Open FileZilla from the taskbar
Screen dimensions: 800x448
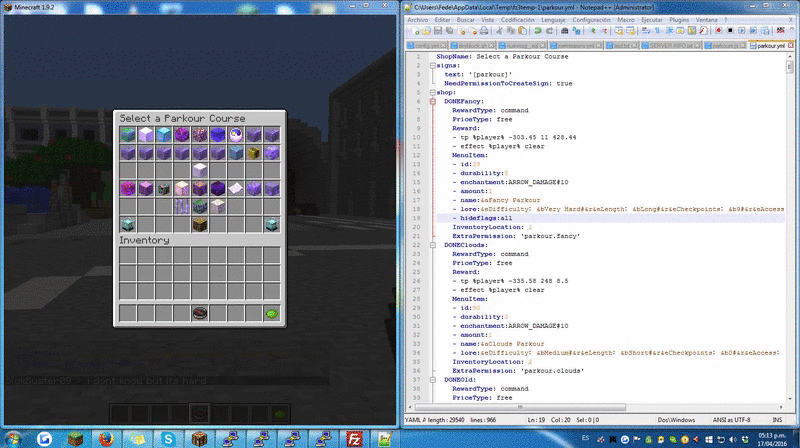click(x=354, y=438)
